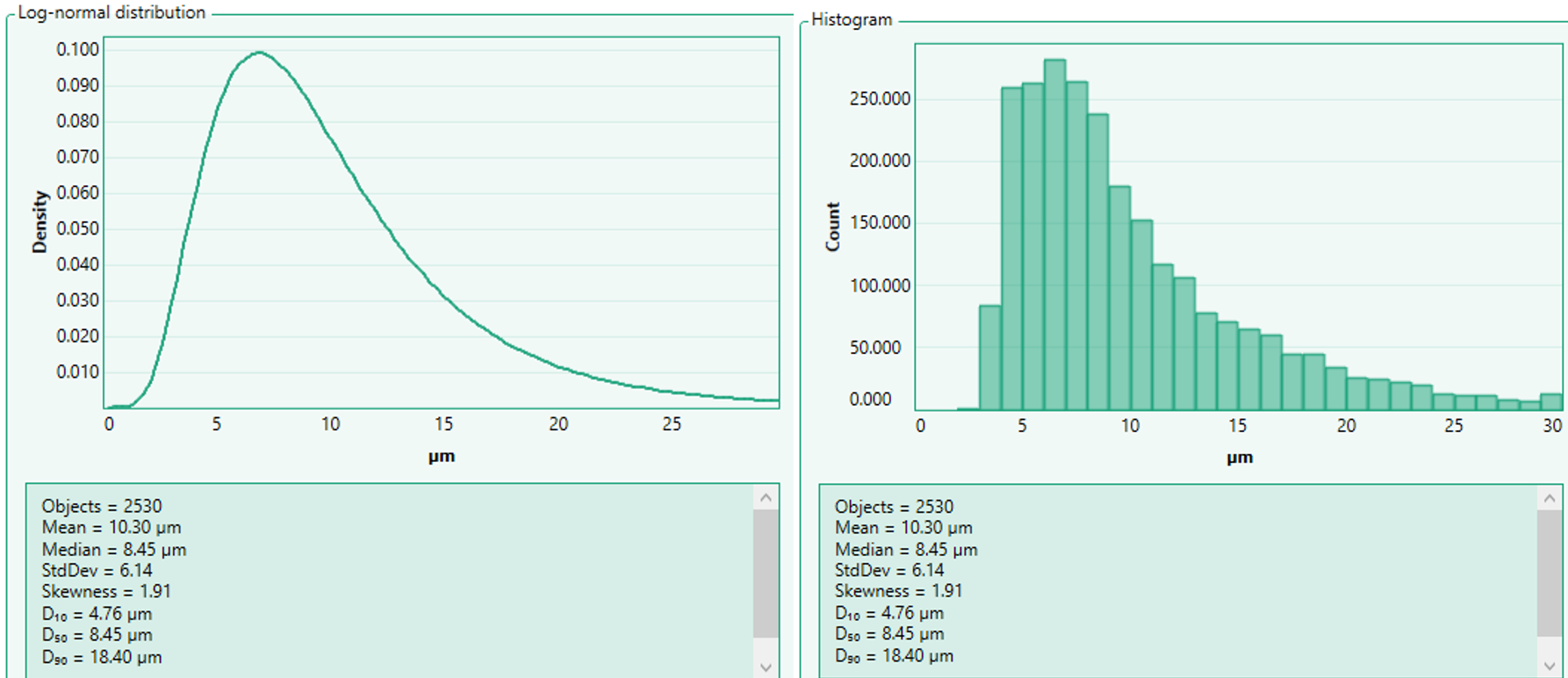Click scroll down arrow in Log-normal statistics panel

[x=766, y=667]
